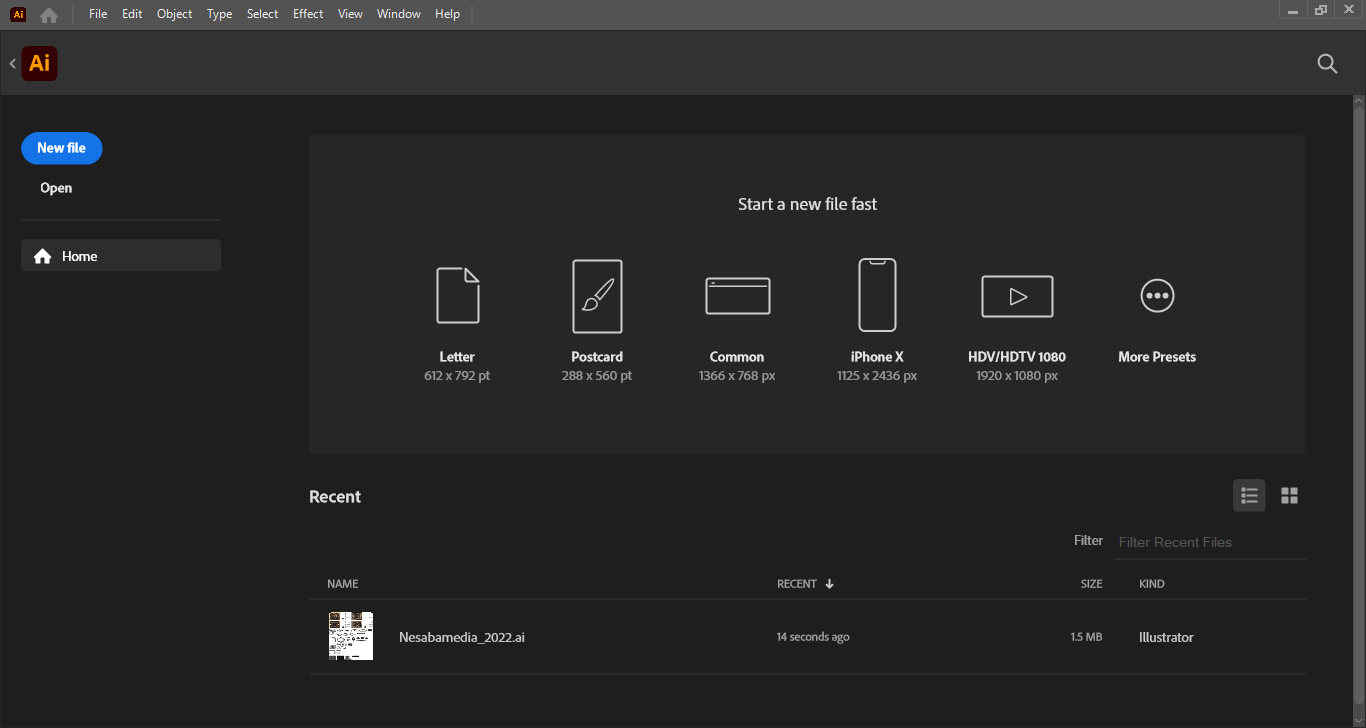
Task: Click the search magnifier icon
Action: (1327, 64)
